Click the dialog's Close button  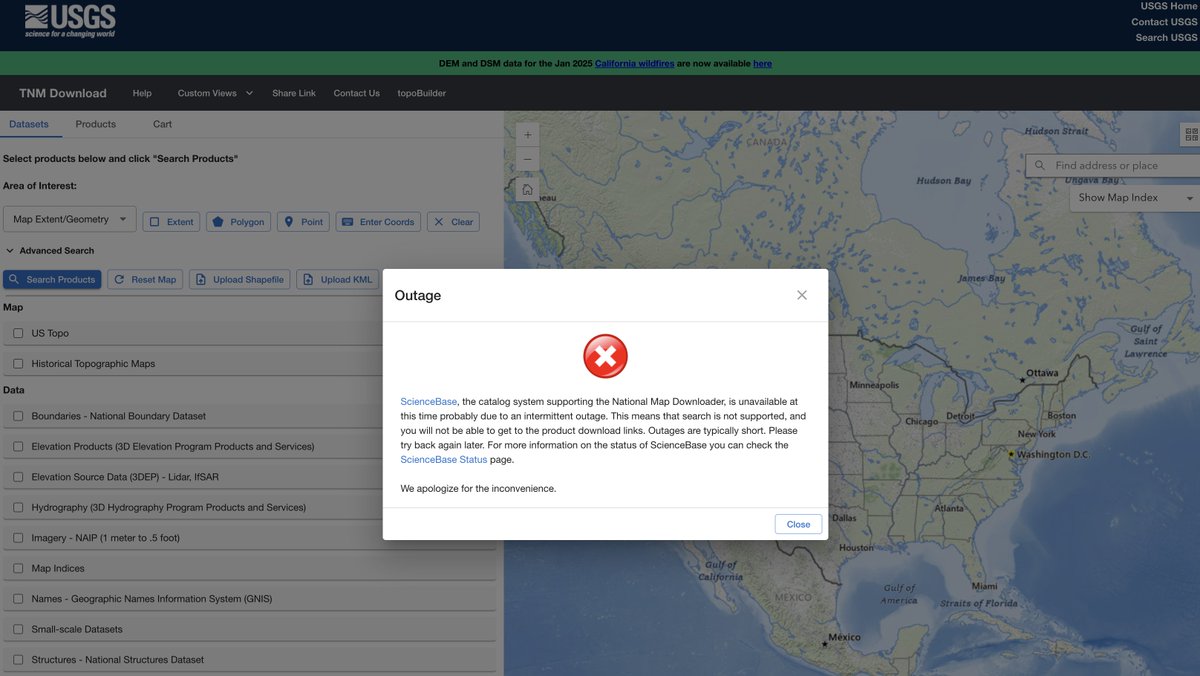[x=798, y=524]
